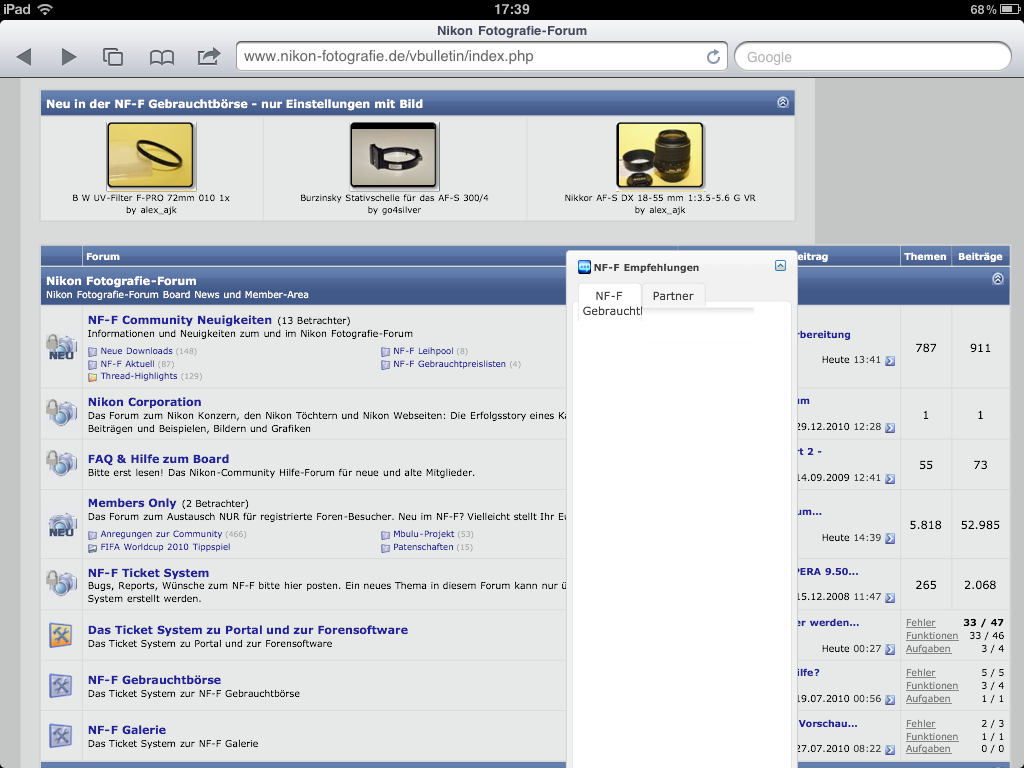Screen dimensions: 1024x768
Task: Open Safari pages/tabs overview icon
Action: tap(113, 57)
